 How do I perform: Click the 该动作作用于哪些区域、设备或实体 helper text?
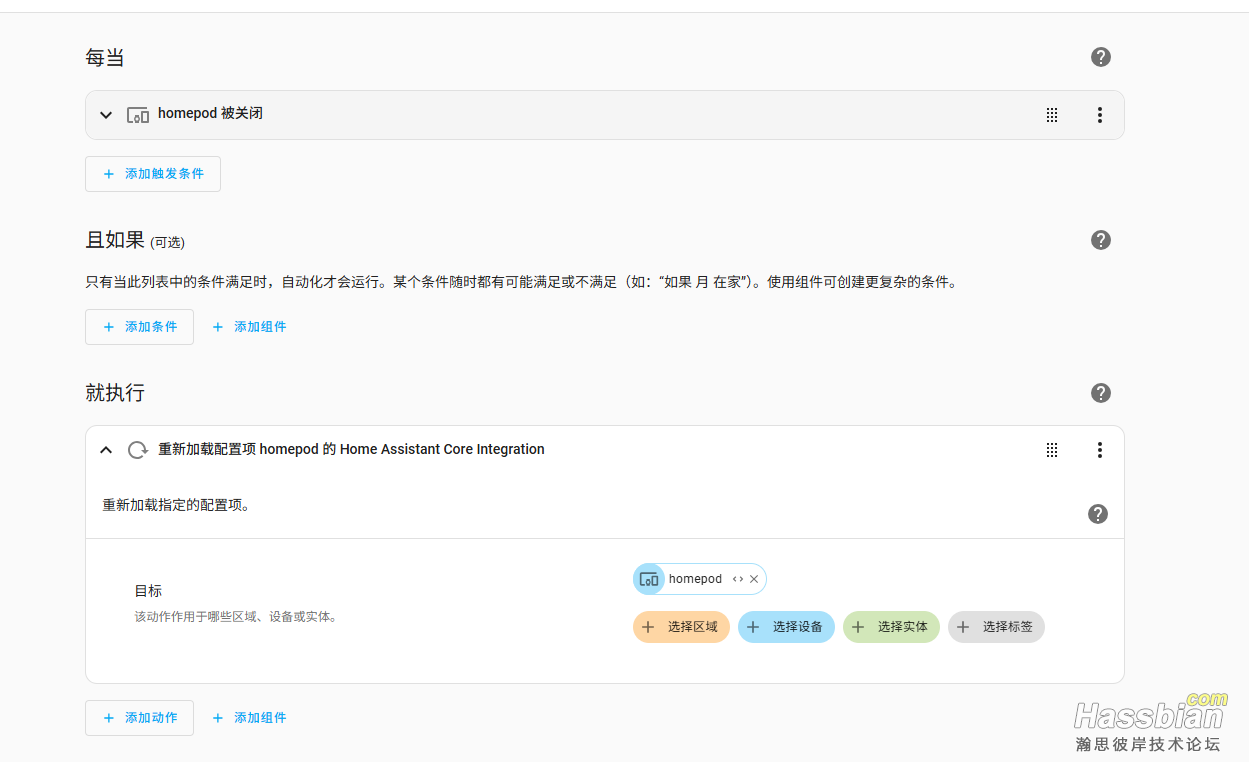tap(236, 617)
